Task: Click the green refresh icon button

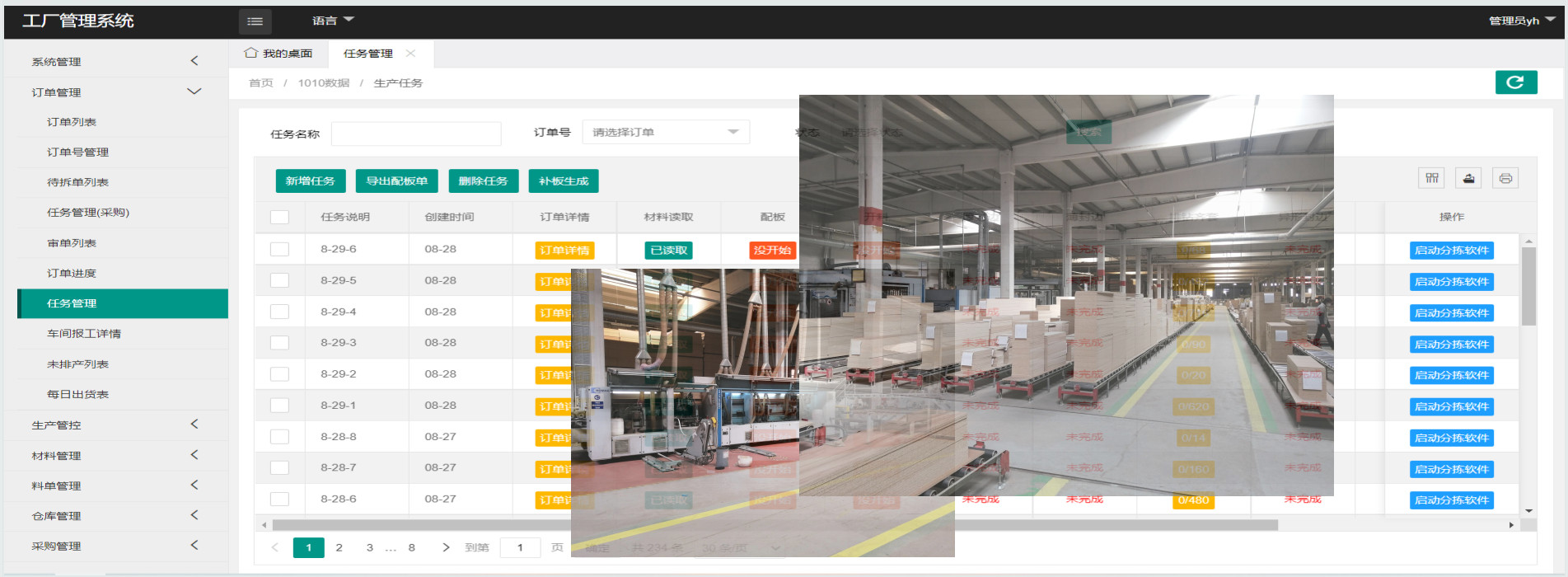Action: pyautogui.click(x=1515, y=82)
